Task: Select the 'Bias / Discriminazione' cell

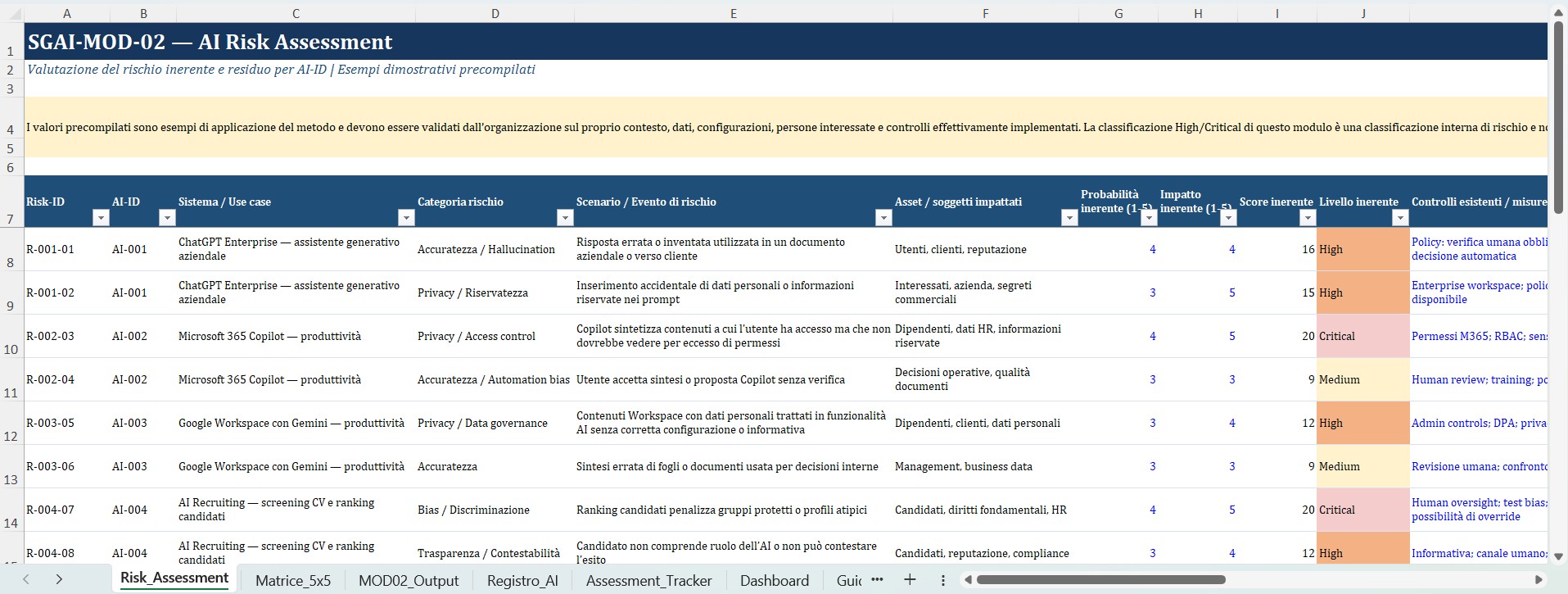Action: (495, 510)
